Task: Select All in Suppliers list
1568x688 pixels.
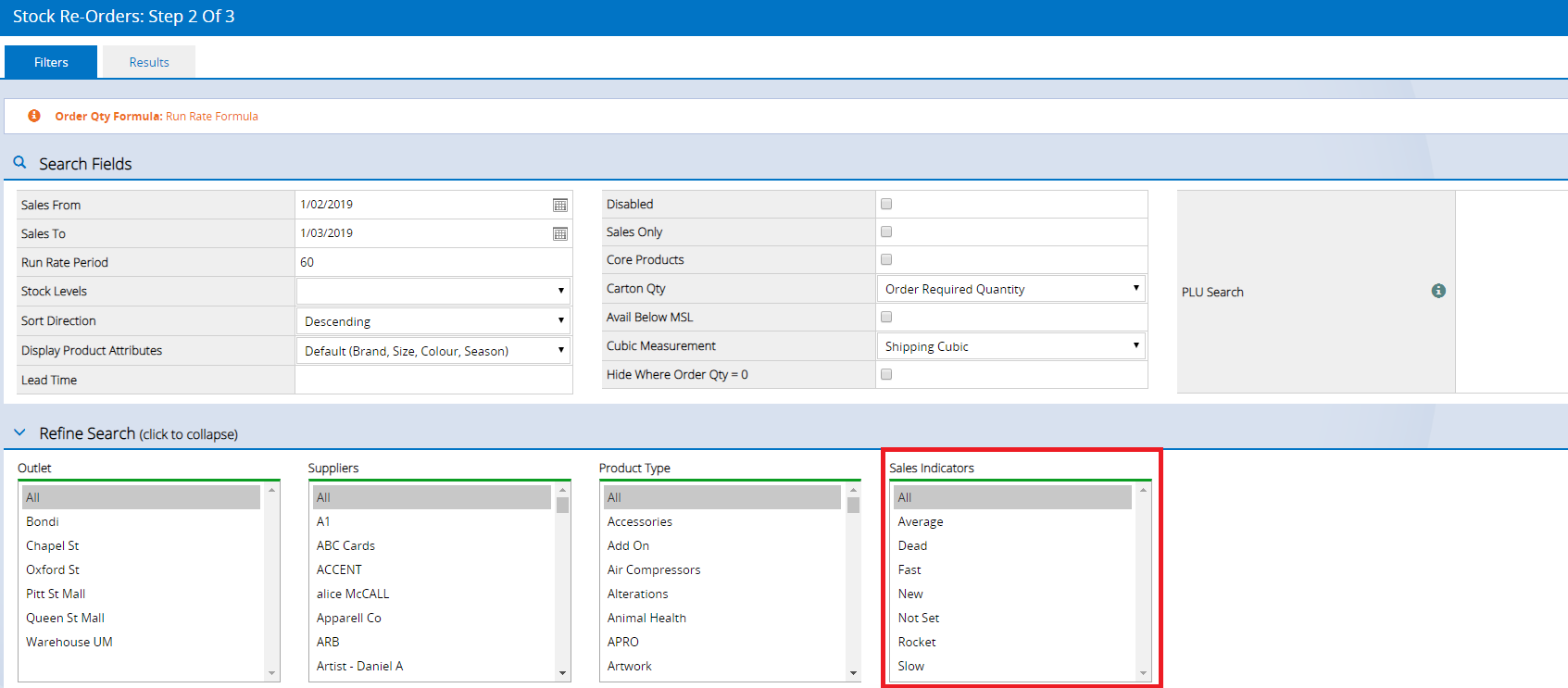Action: (432, 497)
